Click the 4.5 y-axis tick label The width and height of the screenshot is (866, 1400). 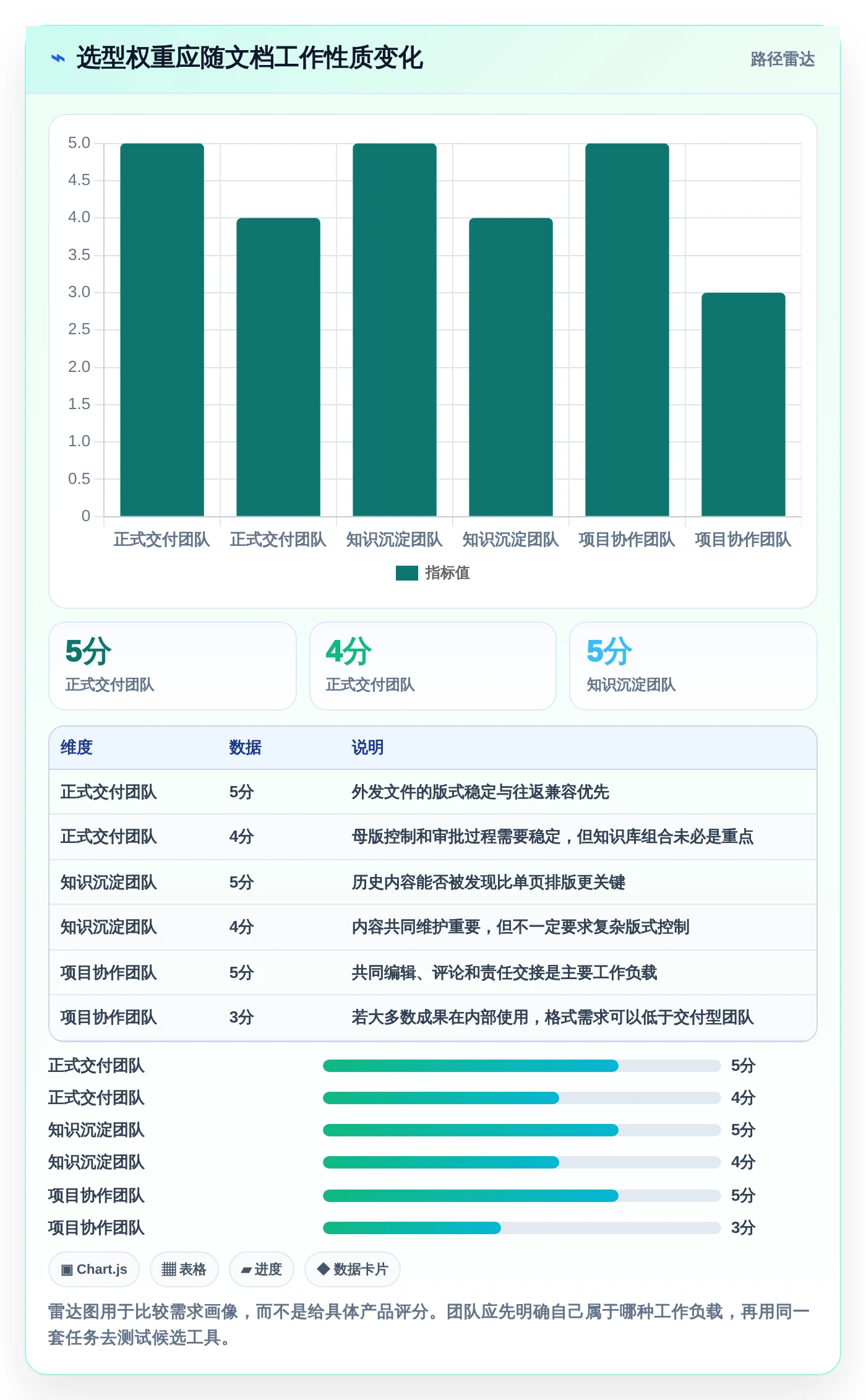click(x=79, y=180)
